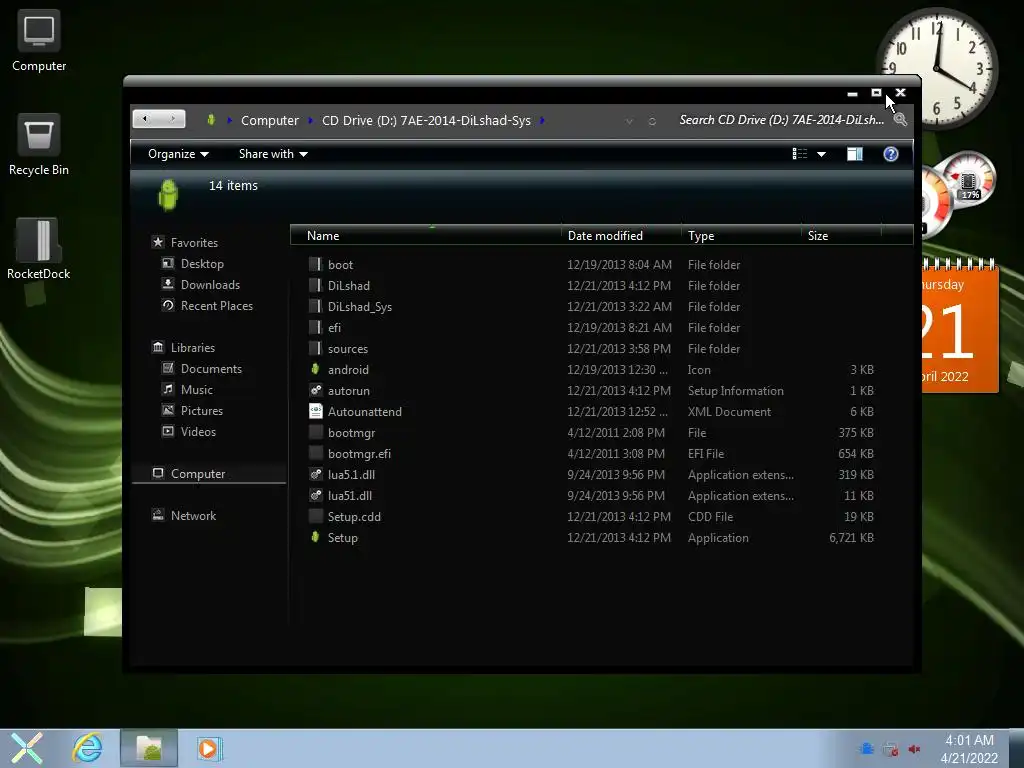
Task: Sort by the Size column header
Action: pyautogui.click(x=841, y=236)
